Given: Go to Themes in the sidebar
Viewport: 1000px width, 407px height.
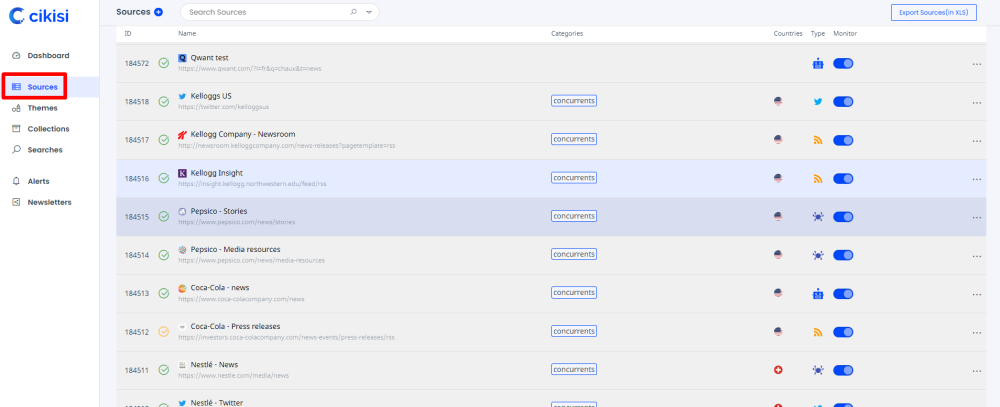Looking at the screenshot, I should pos(42,108).
